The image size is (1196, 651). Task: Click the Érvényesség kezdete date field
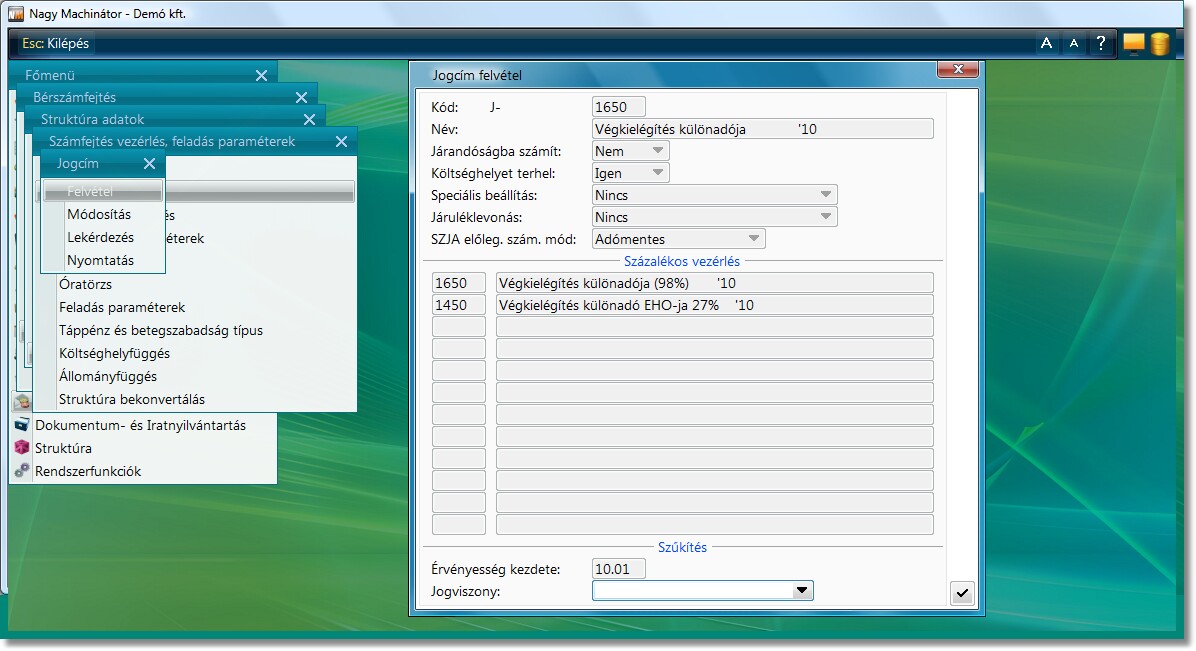pyautogui.click(x=619, y=569)
